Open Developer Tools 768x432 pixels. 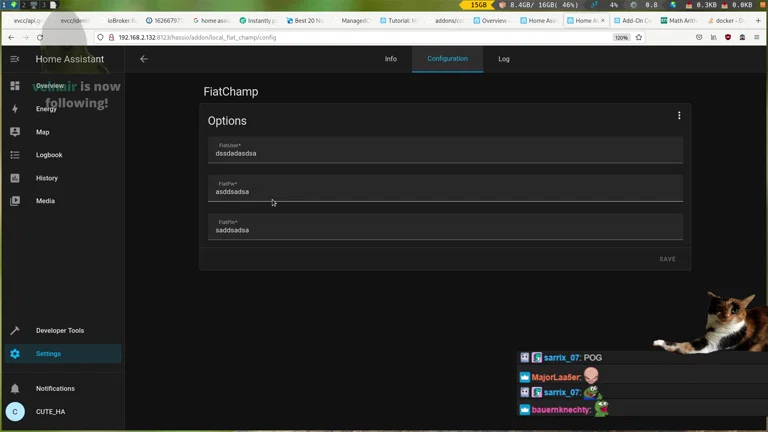(60, 330)
